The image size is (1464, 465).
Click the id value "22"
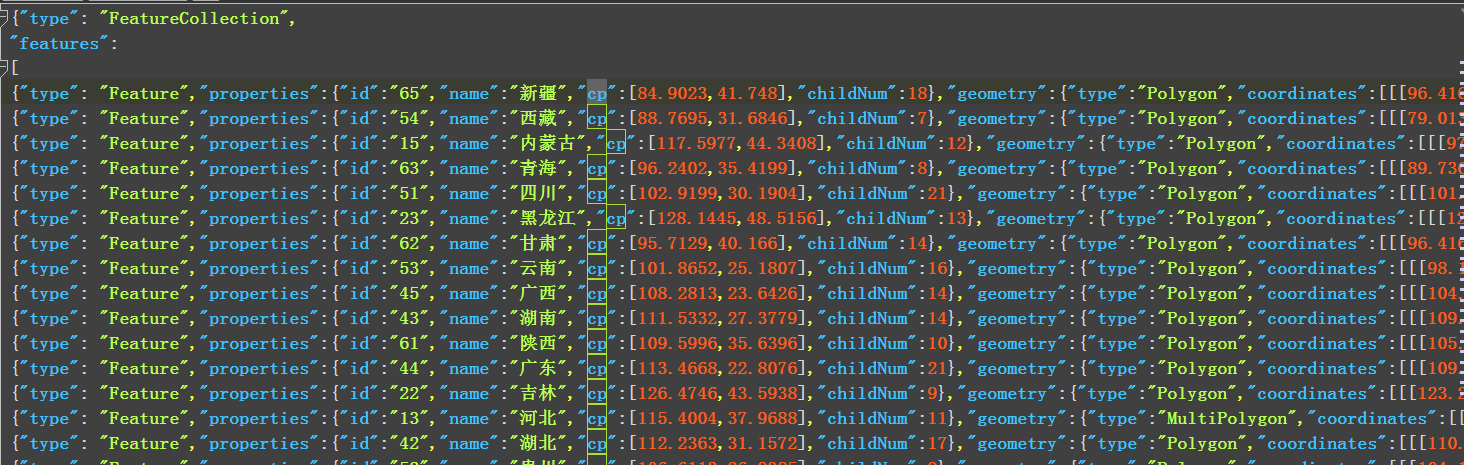click(x=407, y=393)
